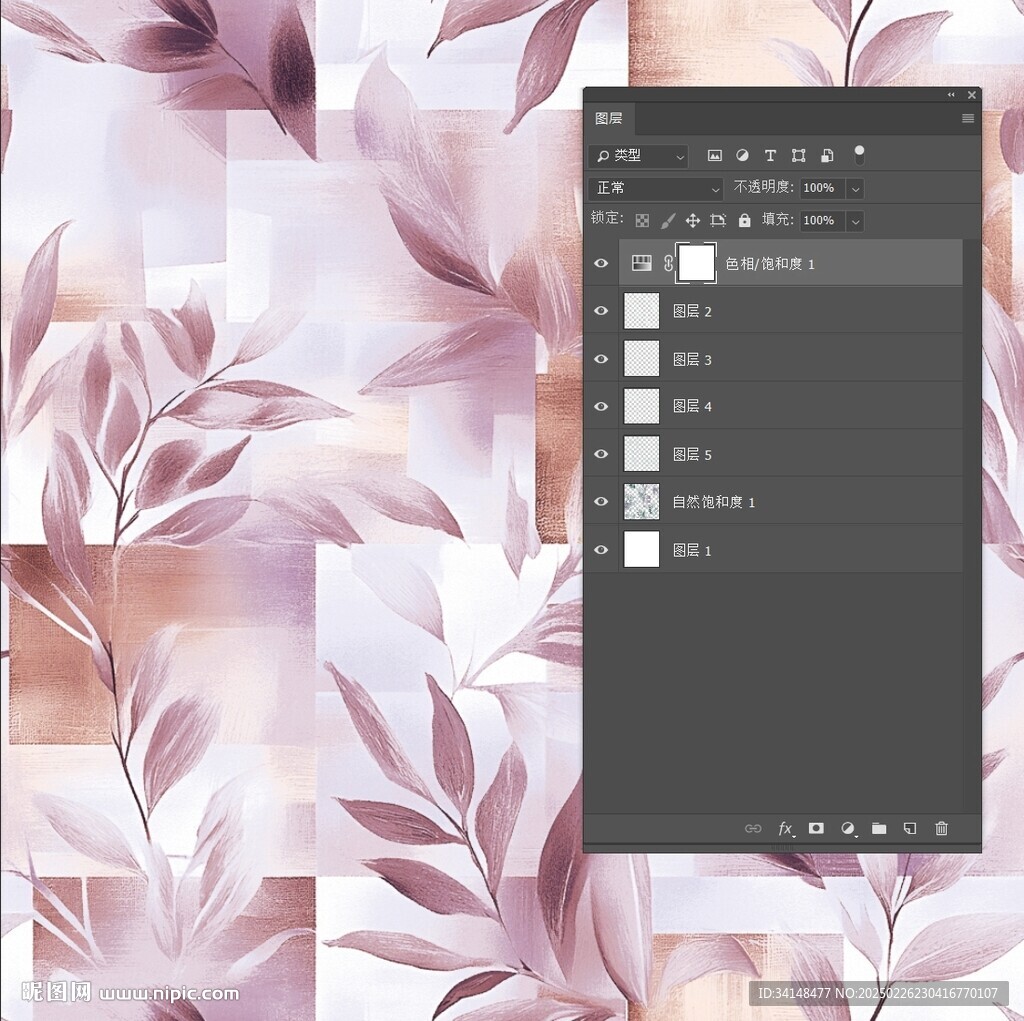Create new fill or adjustment layer
This screenshot has height=1021, width=1024.
pos(848,828)
